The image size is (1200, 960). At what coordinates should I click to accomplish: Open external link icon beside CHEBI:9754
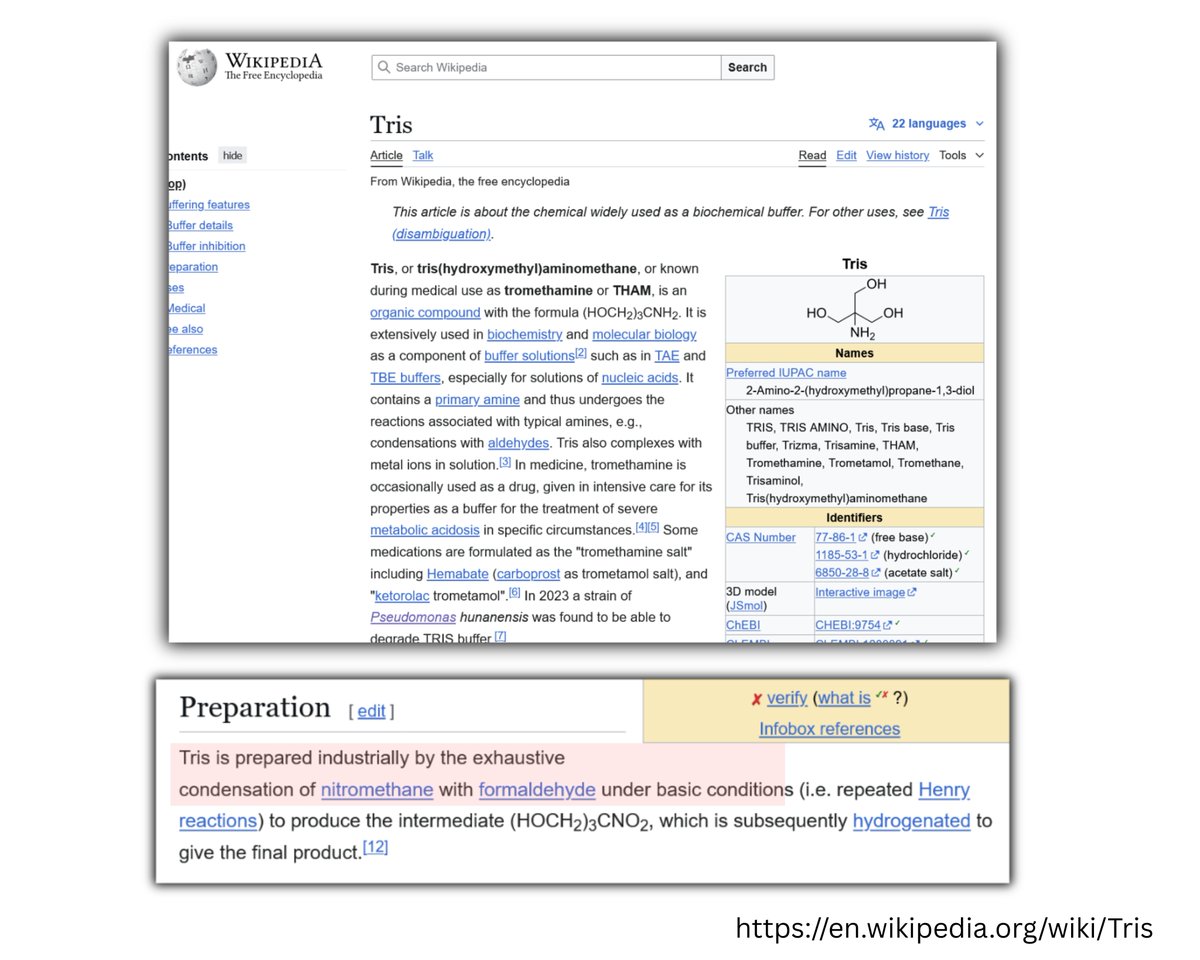(x=885, y=625)
